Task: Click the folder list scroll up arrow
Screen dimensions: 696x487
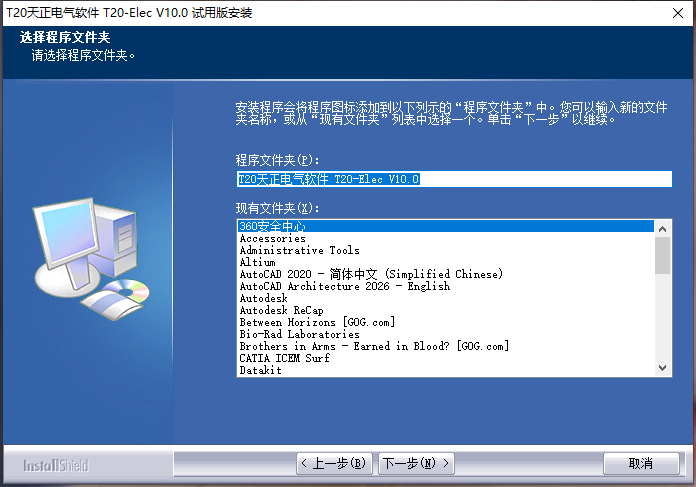Action: (663, 229)
